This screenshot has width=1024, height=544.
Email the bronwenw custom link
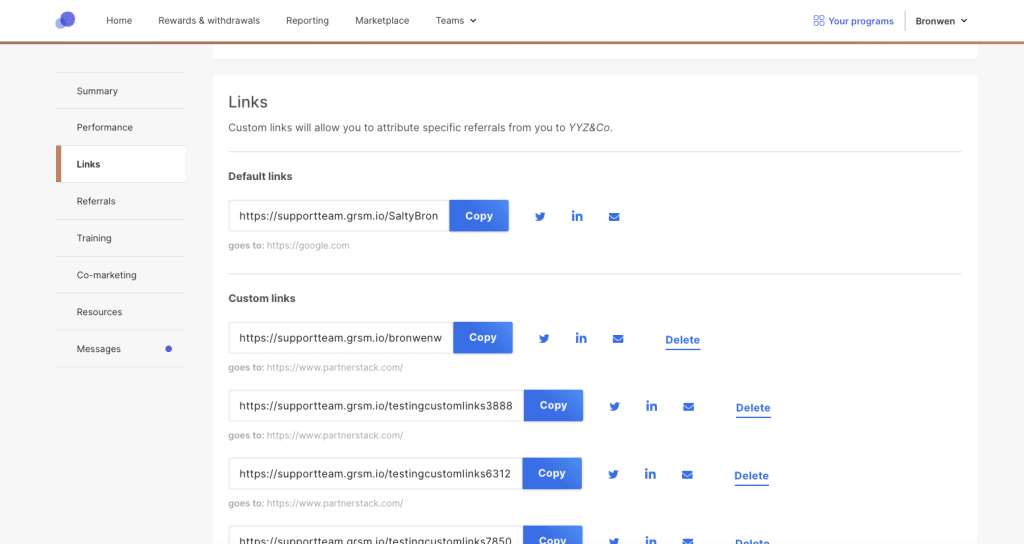click(x=618, y=338)
